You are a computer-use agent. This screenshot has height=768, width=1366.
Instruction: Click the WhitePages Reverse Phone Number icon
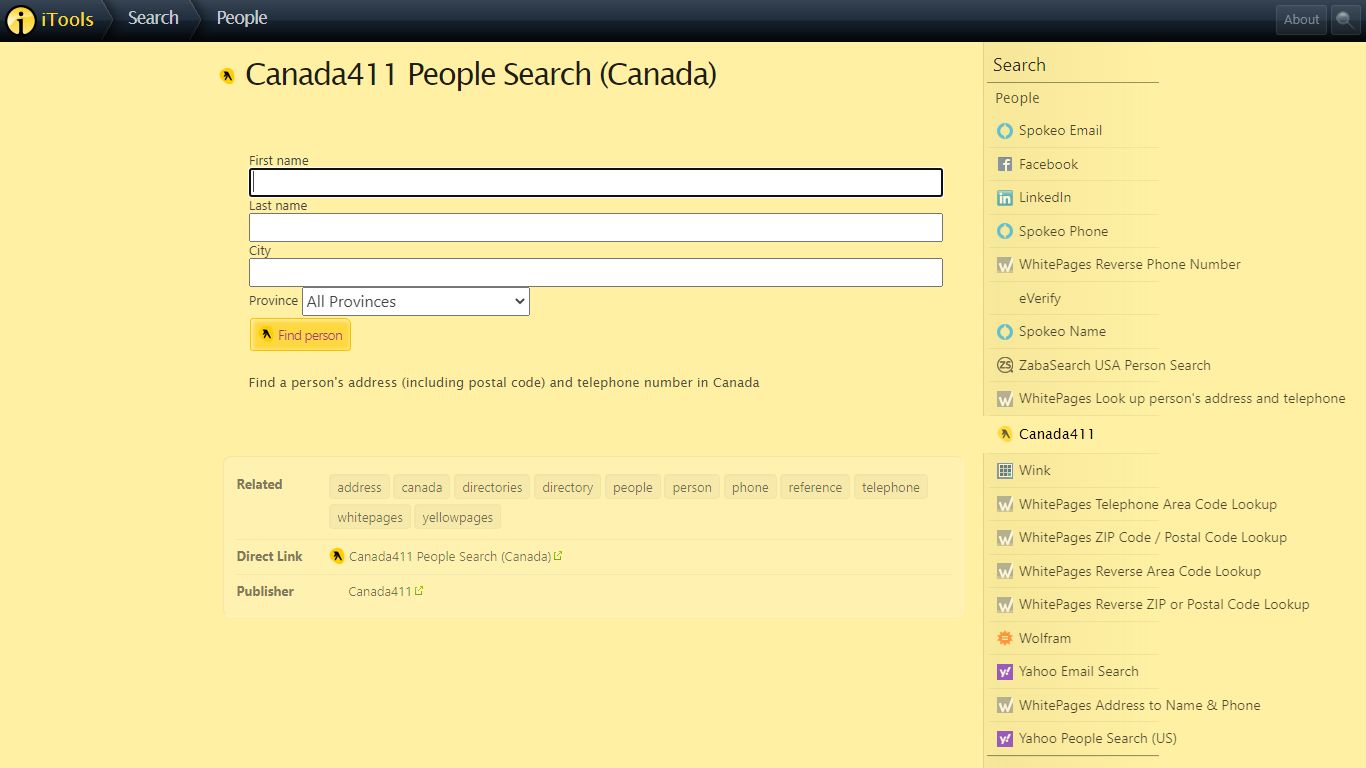(1005, 265)
